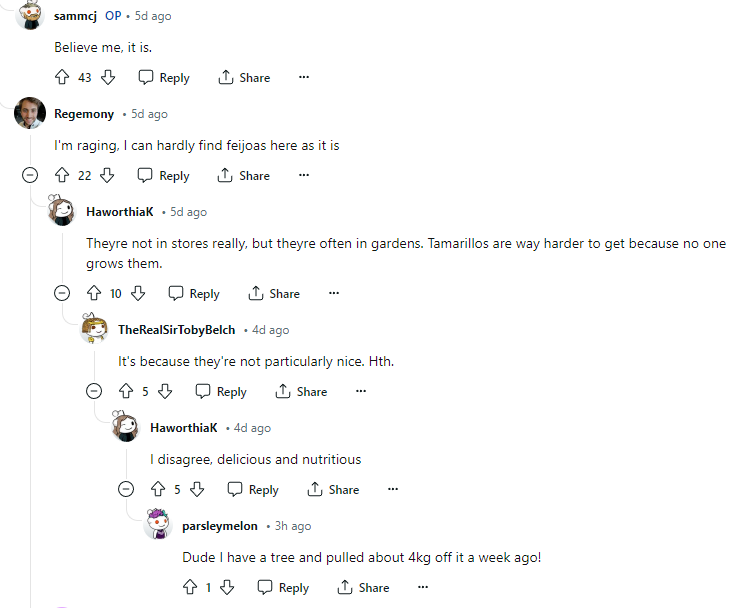Image resolution: width=736 pixels, height=608 pixels.
Task: Reply to Regemony's comment
Action: tap(163, 175)
